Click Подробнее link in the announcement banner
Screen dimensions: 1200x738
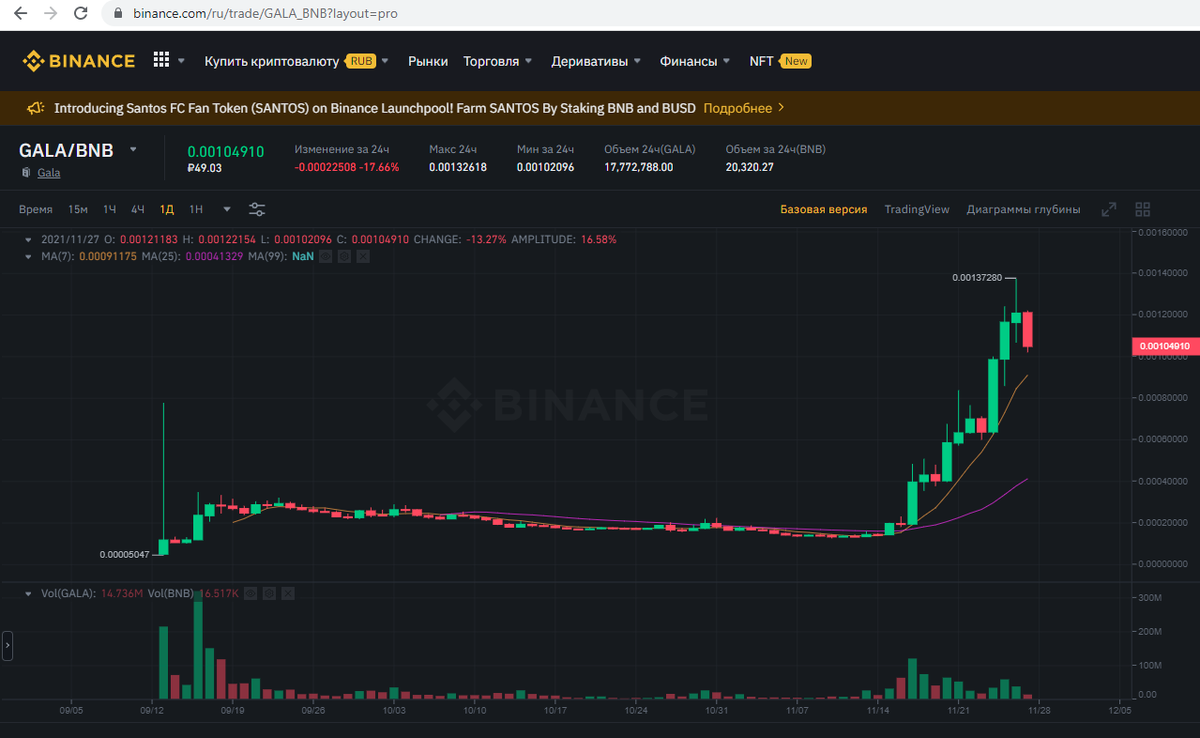(745, 108)
